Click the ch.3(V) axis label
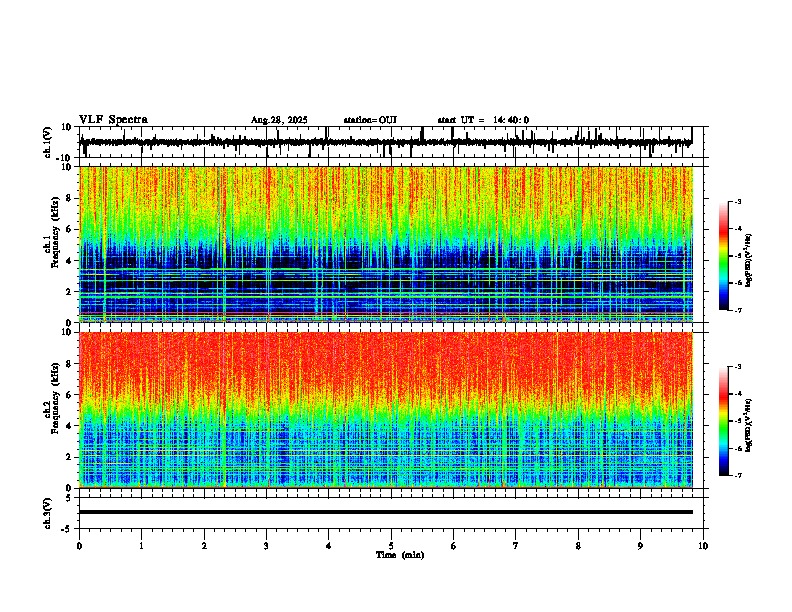The height and width of the screenshot is (612, 792). coord(48,513)
